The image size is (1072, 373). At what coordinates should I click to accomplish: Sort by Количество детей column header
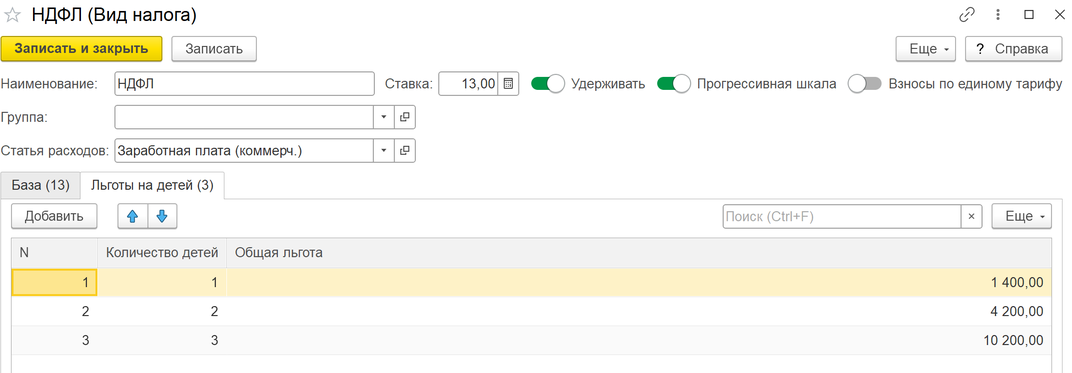tap(162, 253)
